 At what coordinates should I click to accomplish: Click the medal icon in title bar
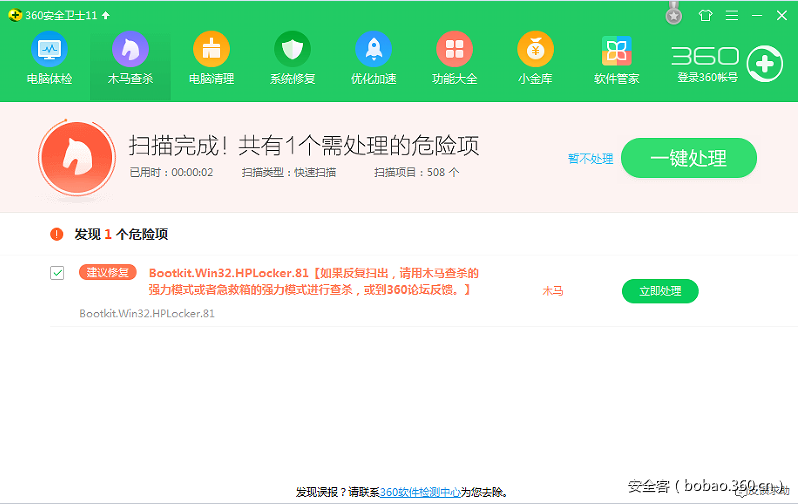coord(674,15)
